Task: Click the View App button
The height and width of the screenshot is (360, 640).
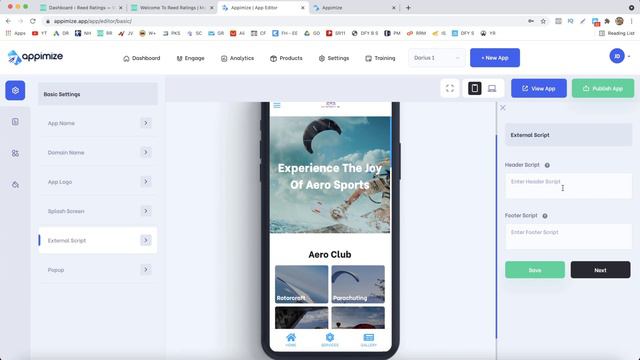Action: pyautogui.click(x=539, y=88)
